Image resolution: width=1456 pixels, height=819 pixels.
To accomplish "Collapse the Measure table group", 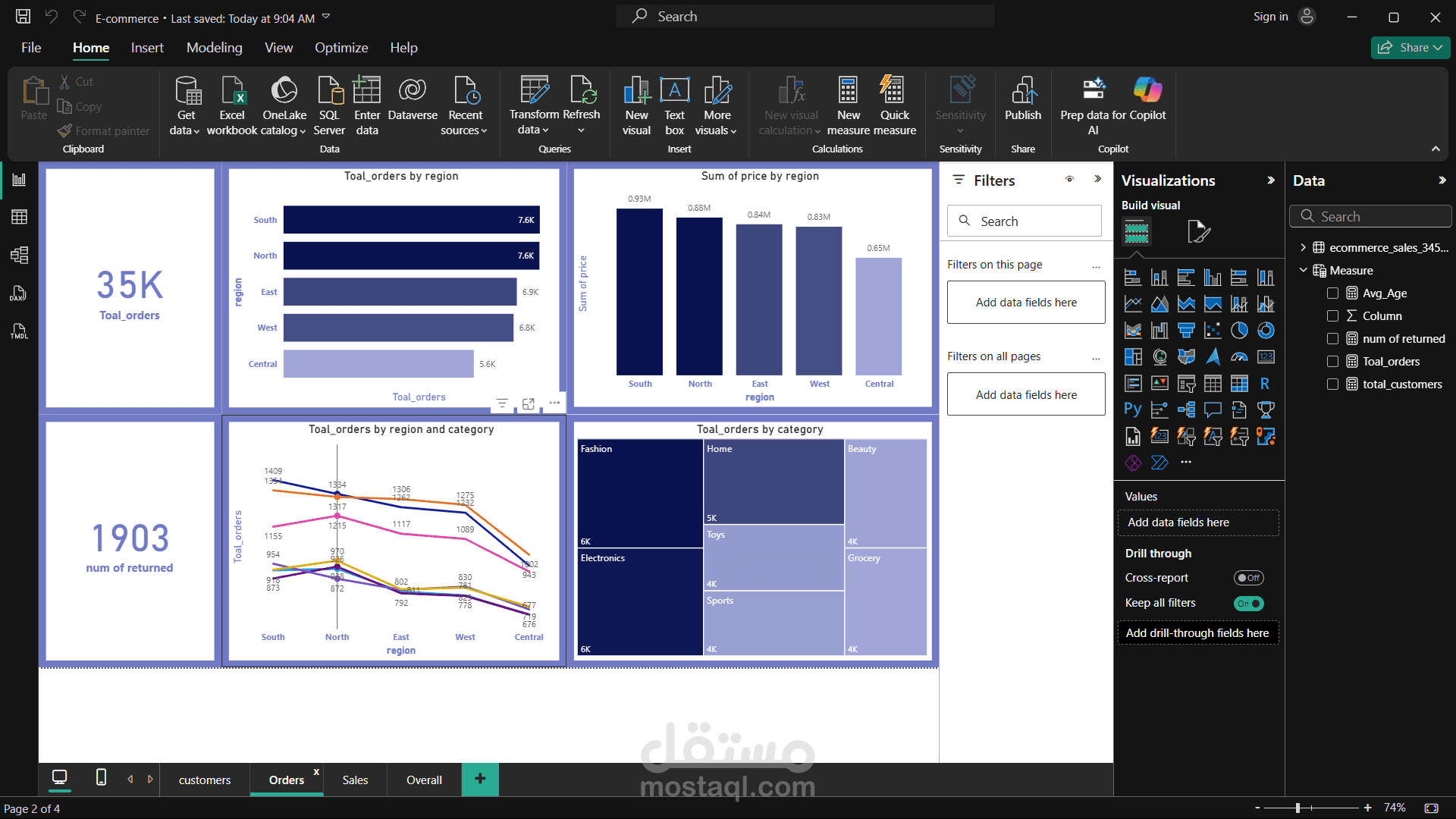I will click(1303, 271).
